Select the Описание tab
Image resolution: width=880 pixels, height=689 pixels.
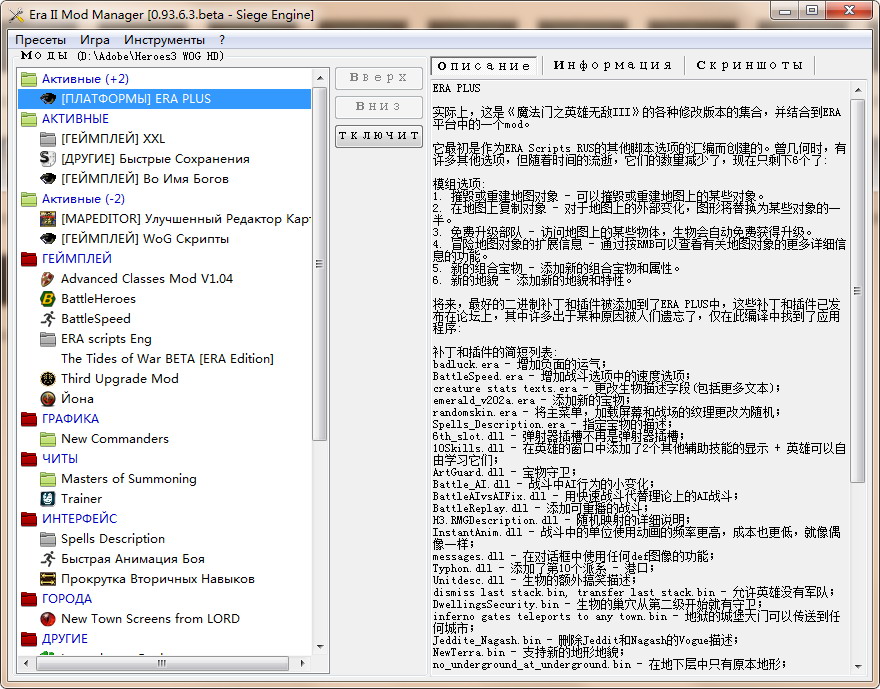click(484, 66)
